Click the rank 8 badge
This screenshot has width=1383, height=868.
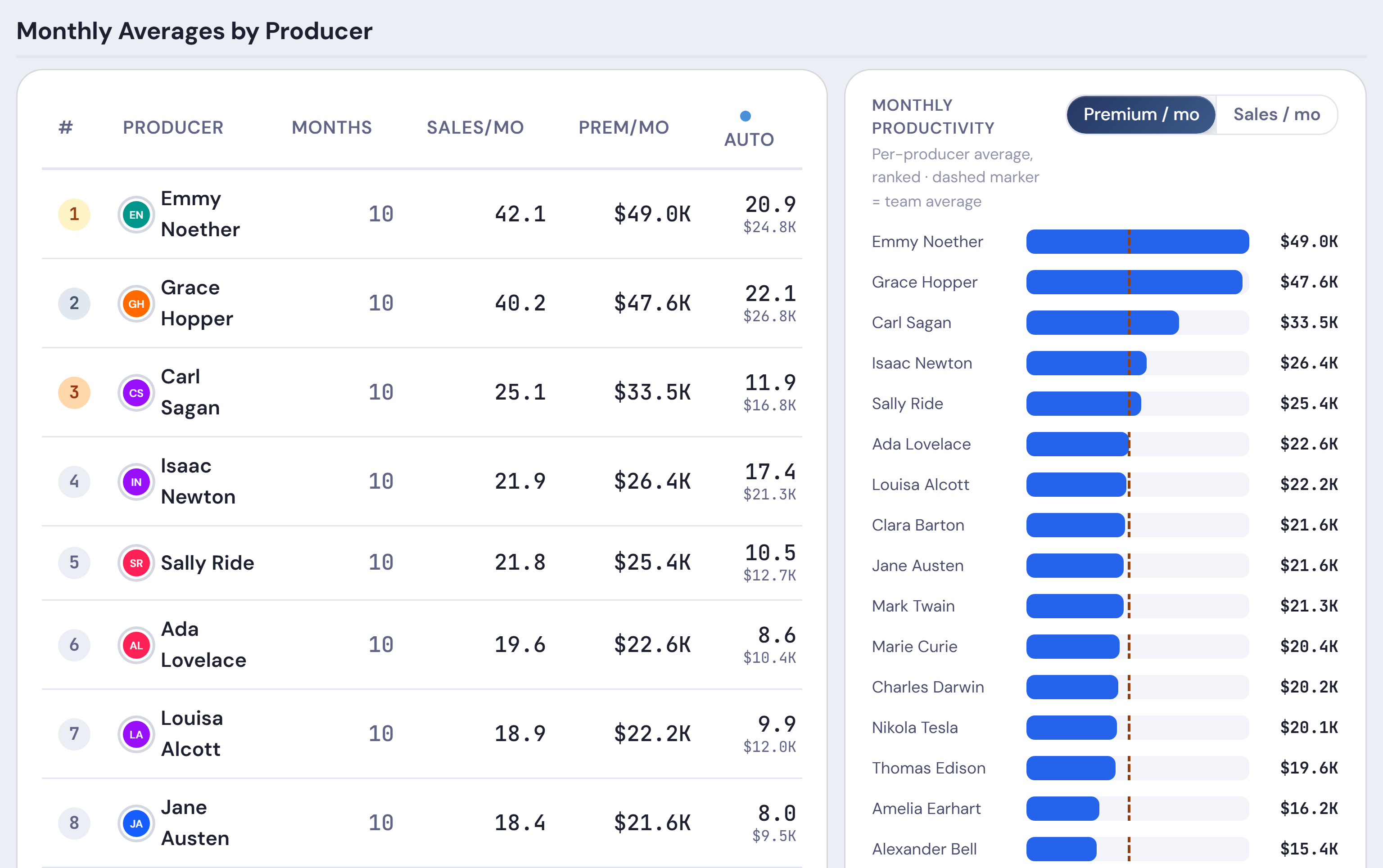pos(74,823)
